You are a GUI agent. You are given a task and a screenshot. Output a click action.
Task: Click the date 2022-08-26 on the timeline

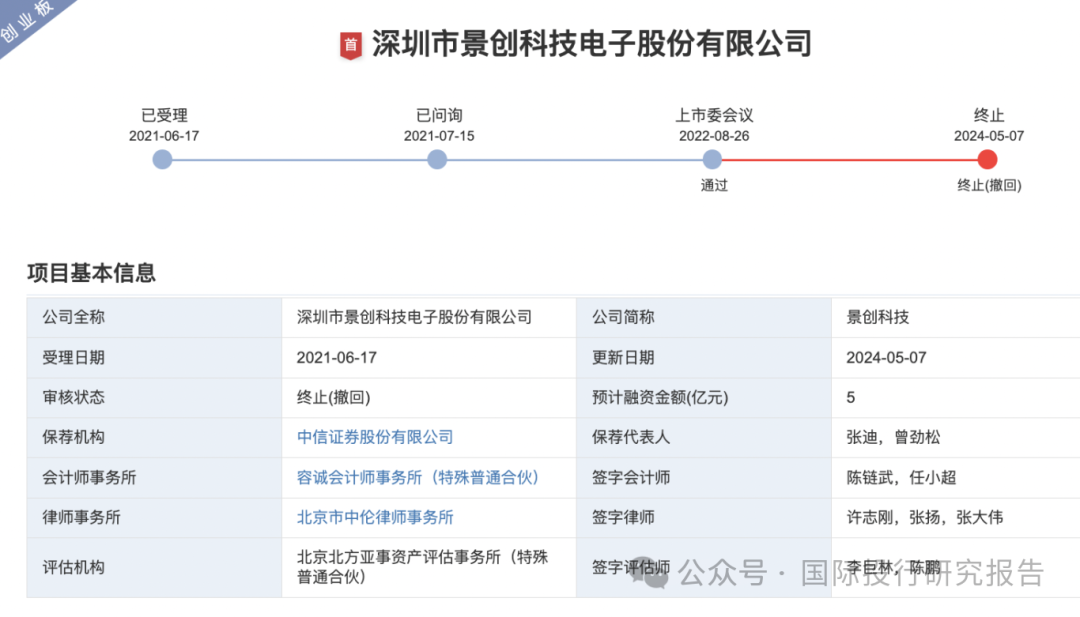(x=714, y=136)
